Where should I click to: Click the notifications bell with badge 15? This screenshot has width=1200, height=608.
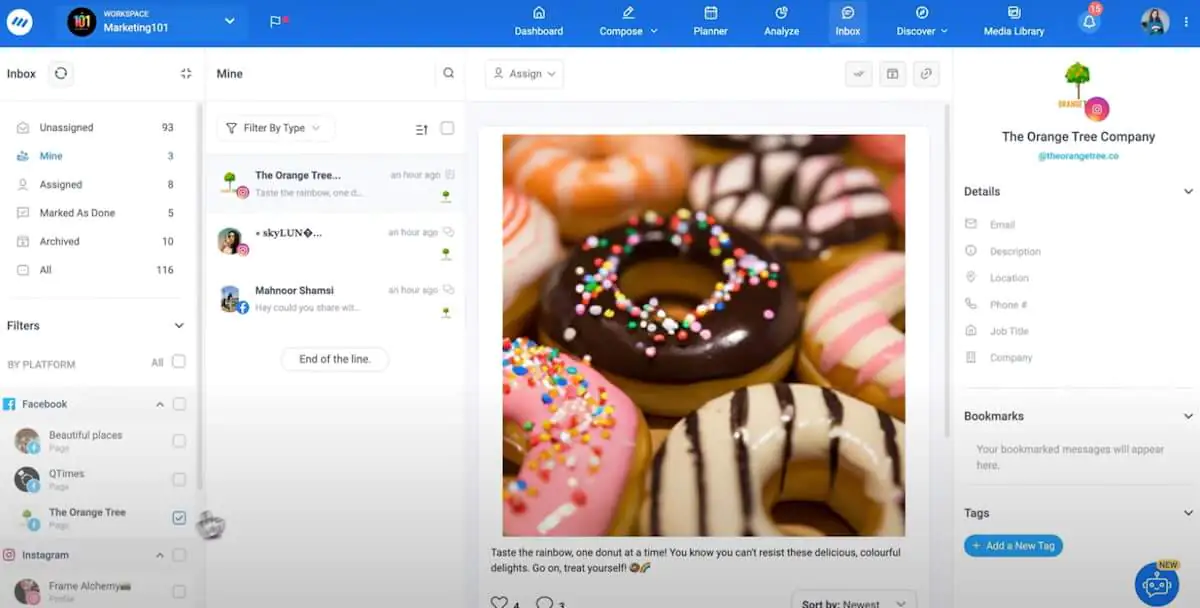click(x=1090, y=20)
